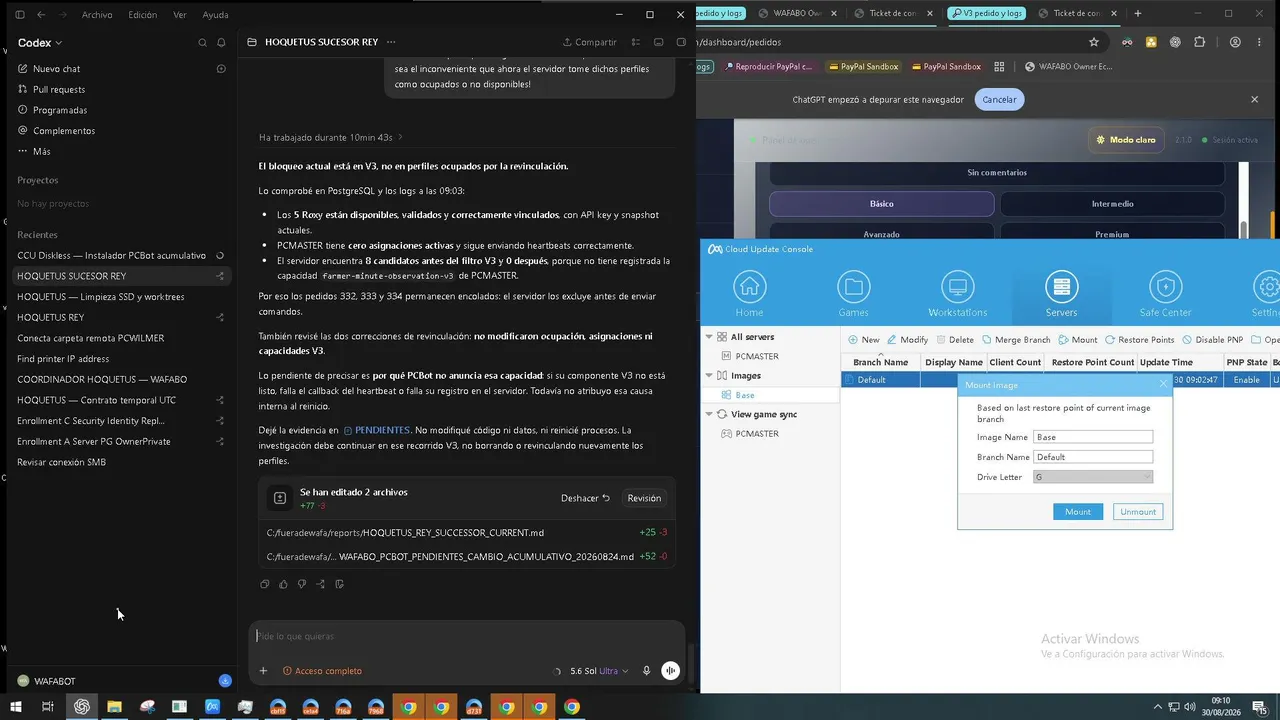Click the Deshacer button
Screen dimensions: 1280x720
click(x=585, y=498)
